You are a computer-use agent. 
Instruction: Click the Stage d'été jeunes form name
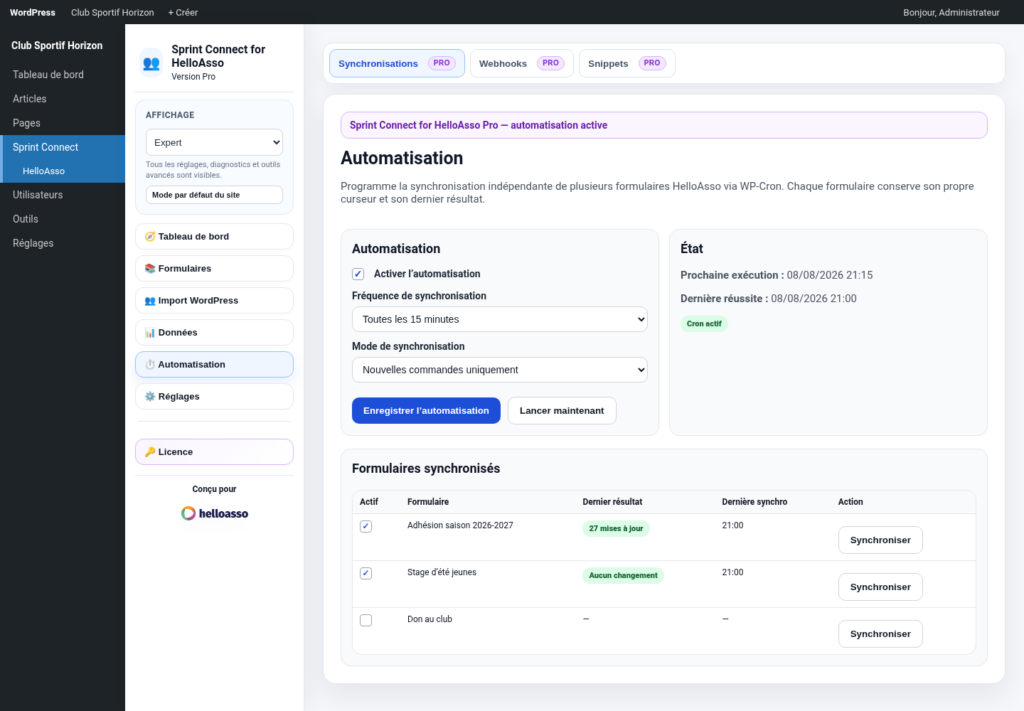tap(441, 572)
